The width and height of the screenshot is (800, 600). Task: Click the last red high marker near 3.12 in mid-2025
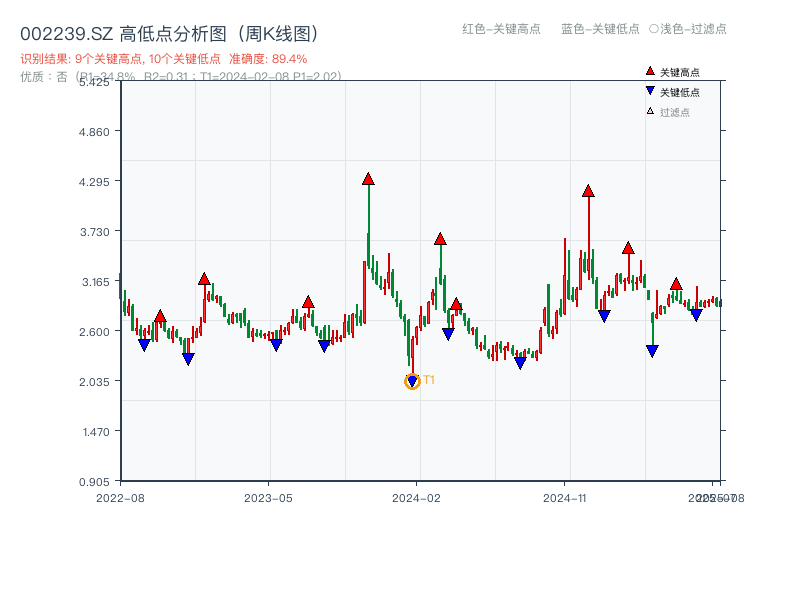pyautogui.click(x=677, y=284)
